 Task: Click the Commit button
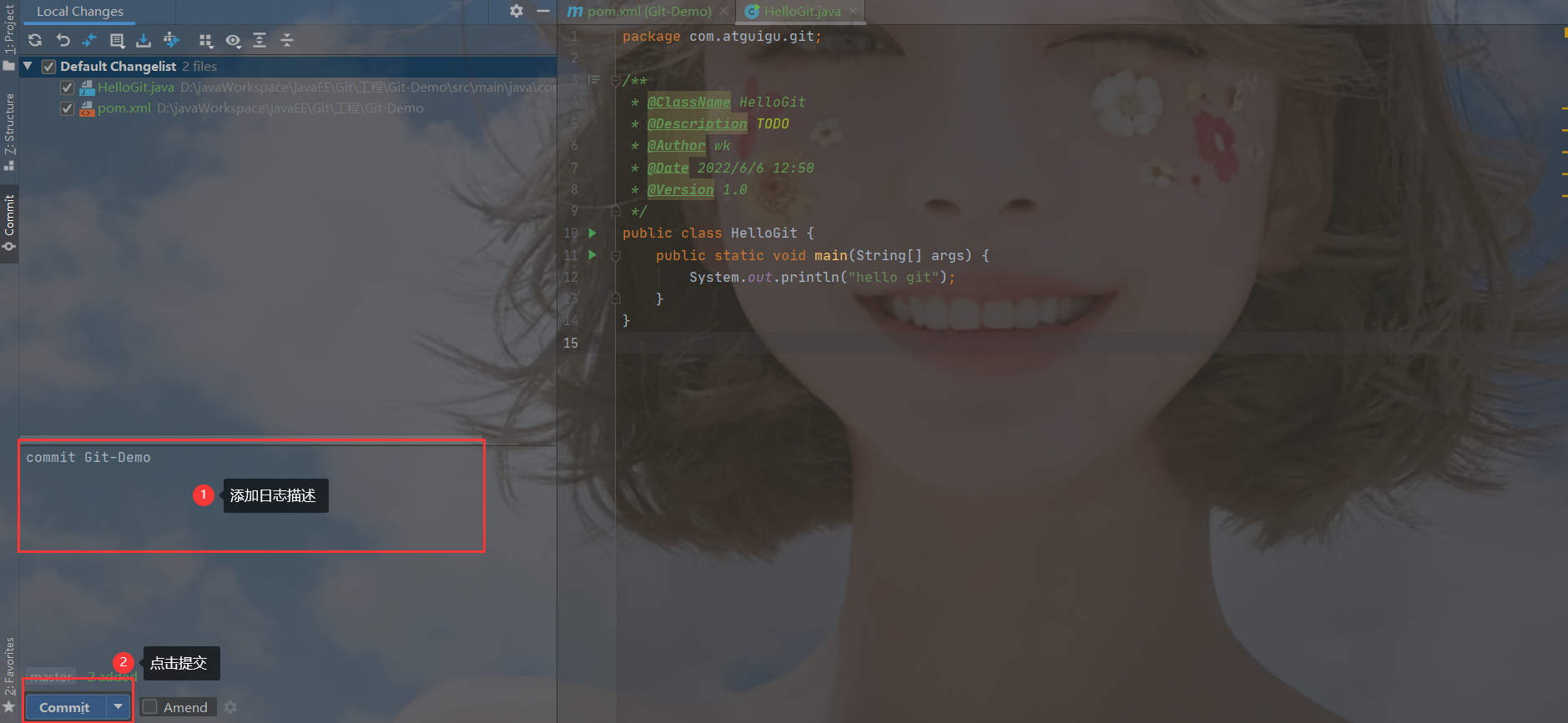65,707
